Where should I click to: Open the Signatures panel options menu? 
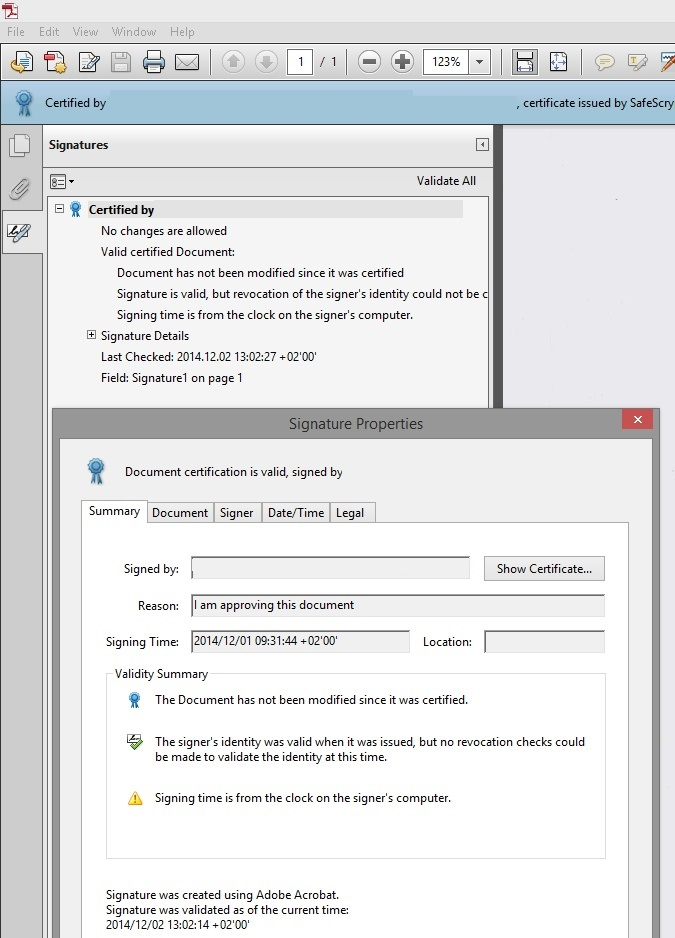tap(62, 181)
